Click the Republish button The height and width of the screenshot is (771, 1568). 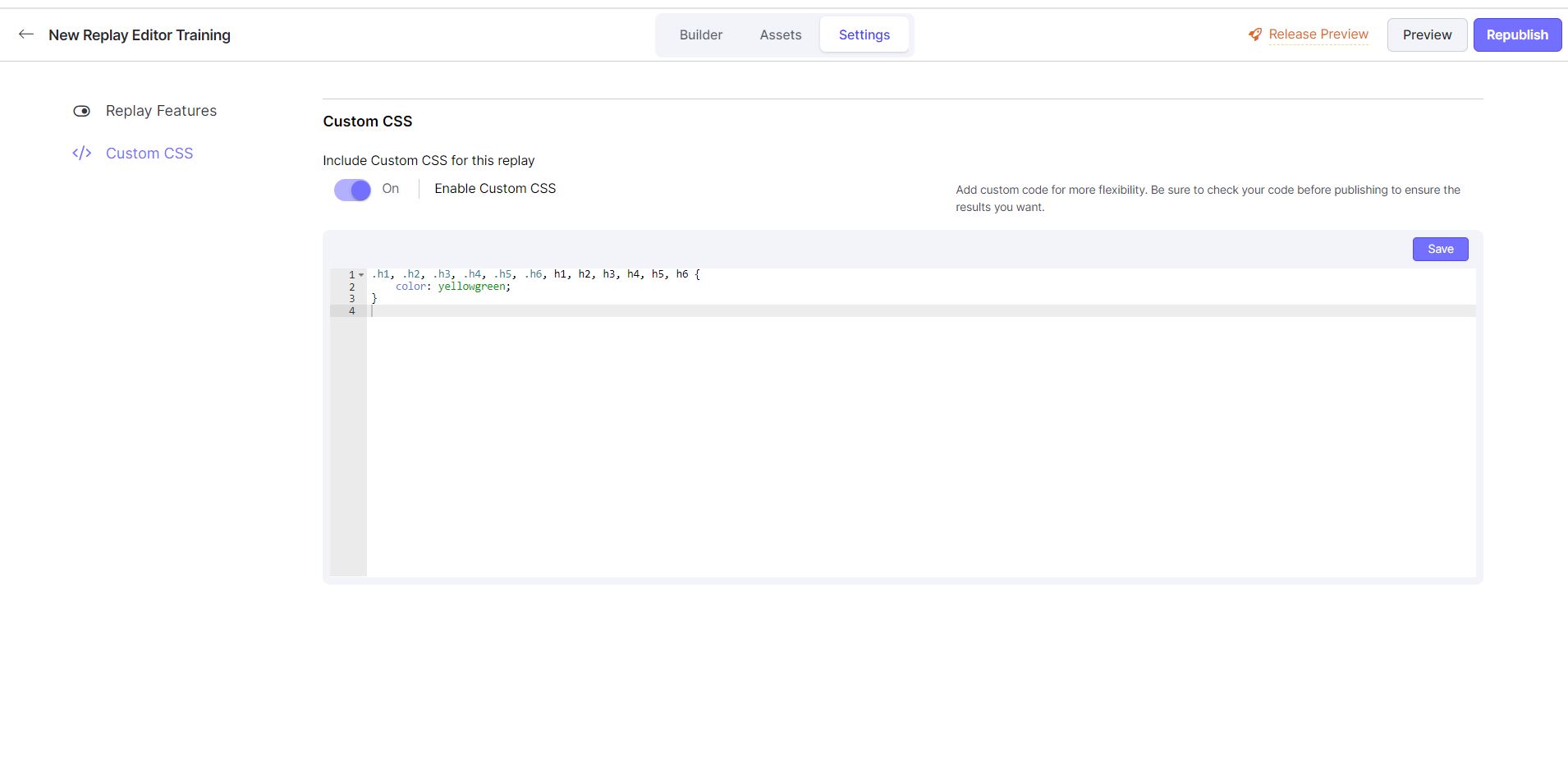pyautogui.click(x=1517, y=34)
